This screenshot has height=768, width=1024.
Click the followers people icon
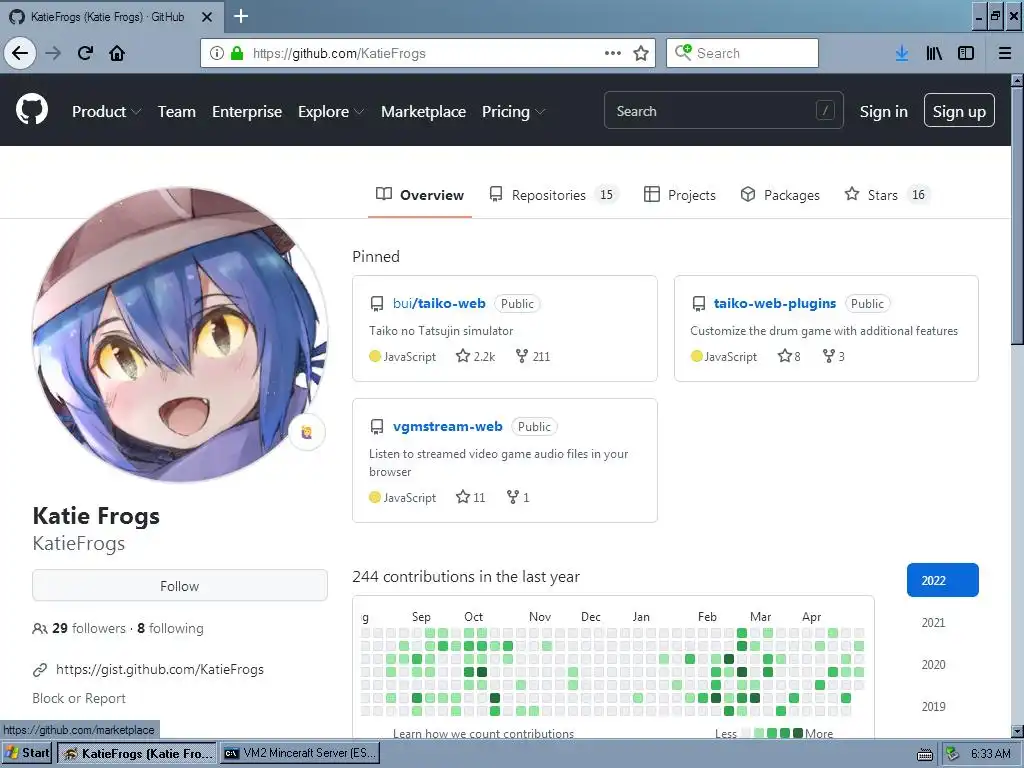point(40,629)
